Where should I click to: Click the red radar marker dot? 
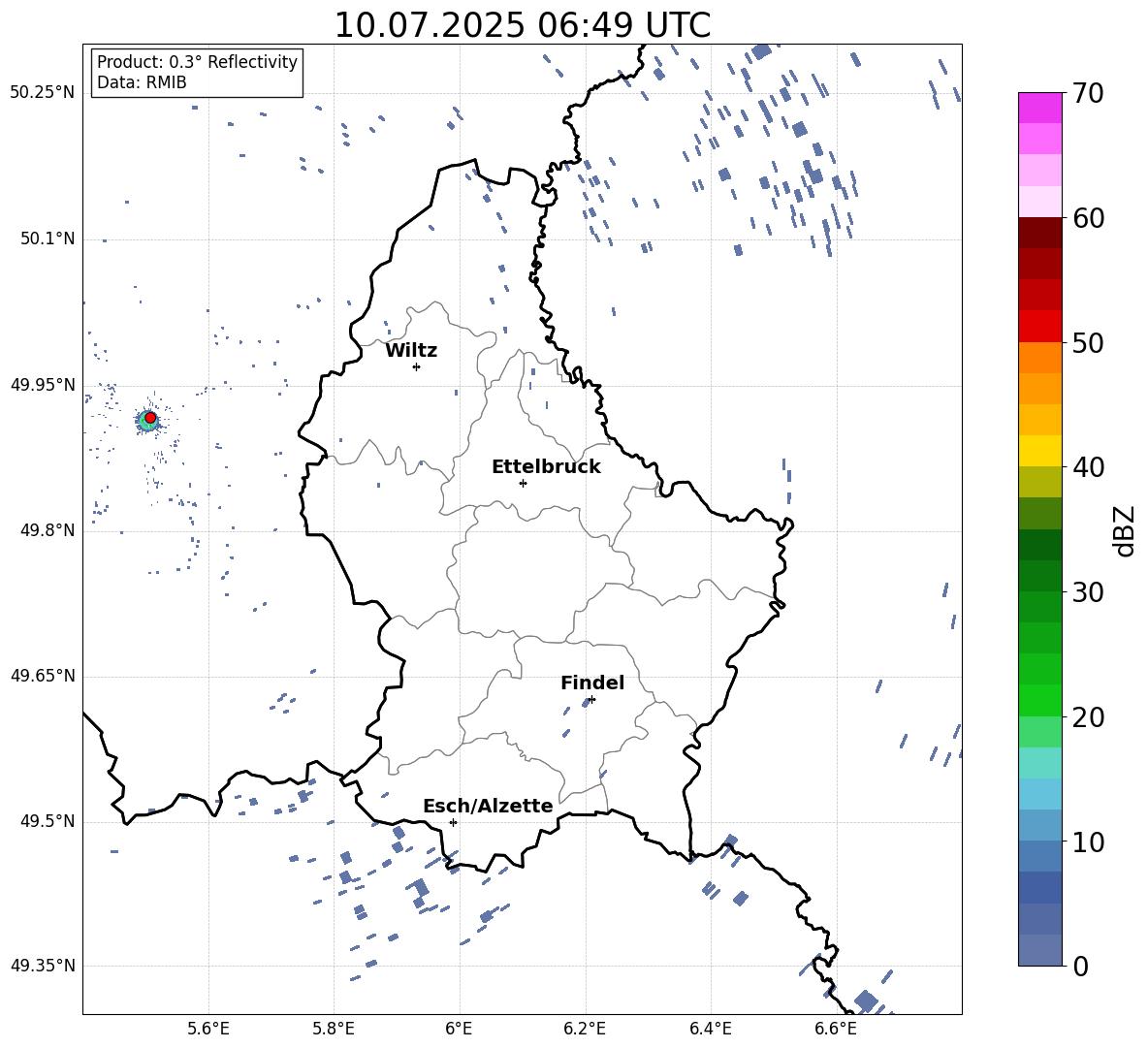click(x=150, y=418)
